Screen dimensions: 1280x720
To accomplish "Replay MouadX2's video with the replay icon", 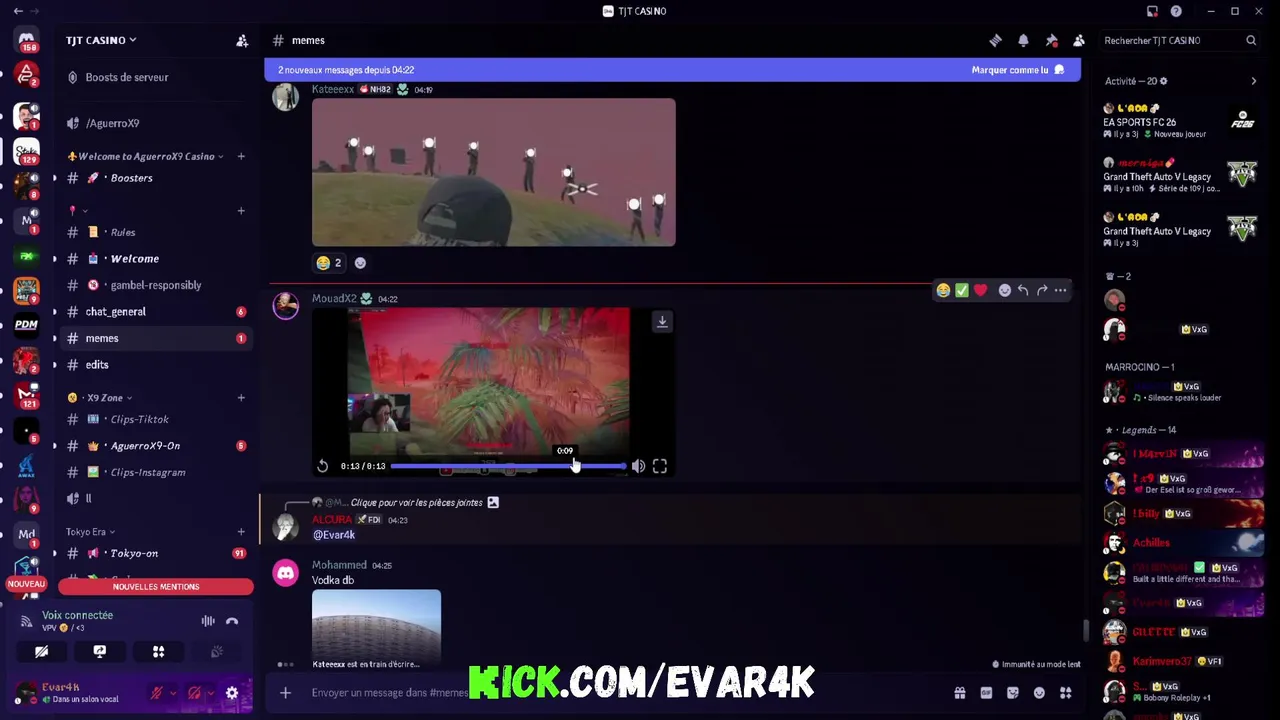I will (322, 466).
